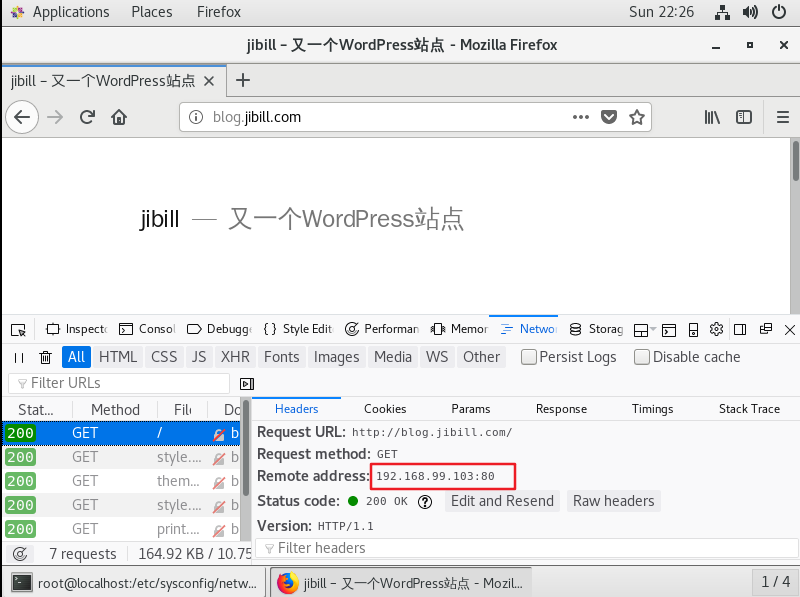Sort by the Method column header
Image resolution: width=800 pixels, height=597 pixels.
[115, 410]
